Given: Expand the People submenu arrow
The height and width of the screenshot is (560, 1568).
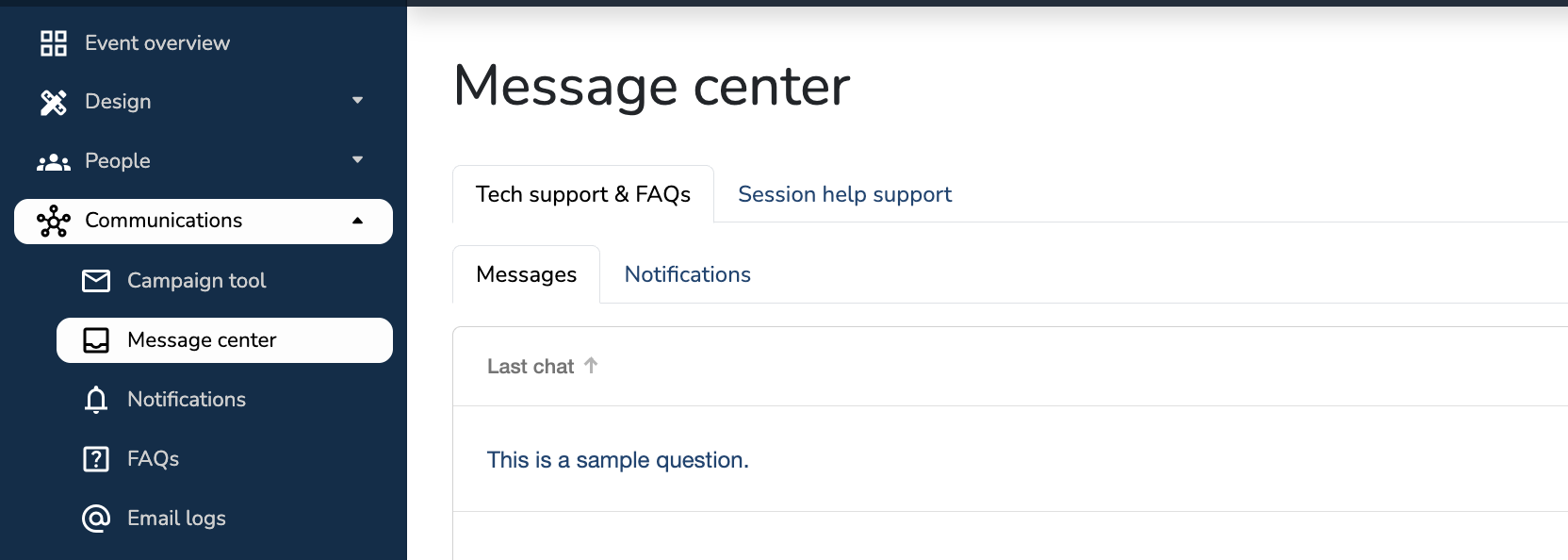Looking at the screenshot, I should (x=357, y=160).
